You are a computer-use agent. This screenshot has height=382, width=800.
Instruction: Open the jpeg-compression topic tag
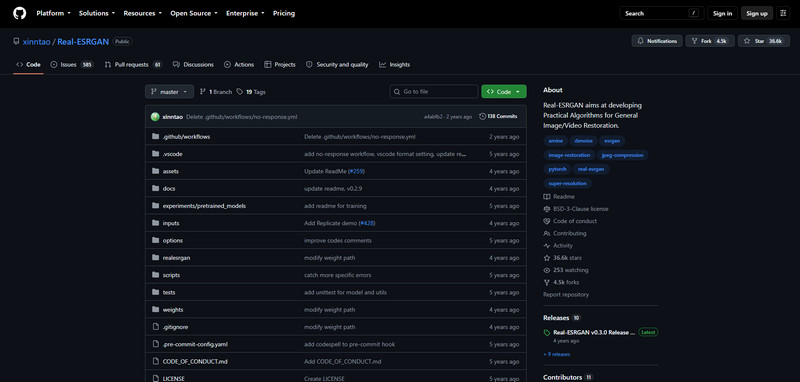(x=622, y=155)
